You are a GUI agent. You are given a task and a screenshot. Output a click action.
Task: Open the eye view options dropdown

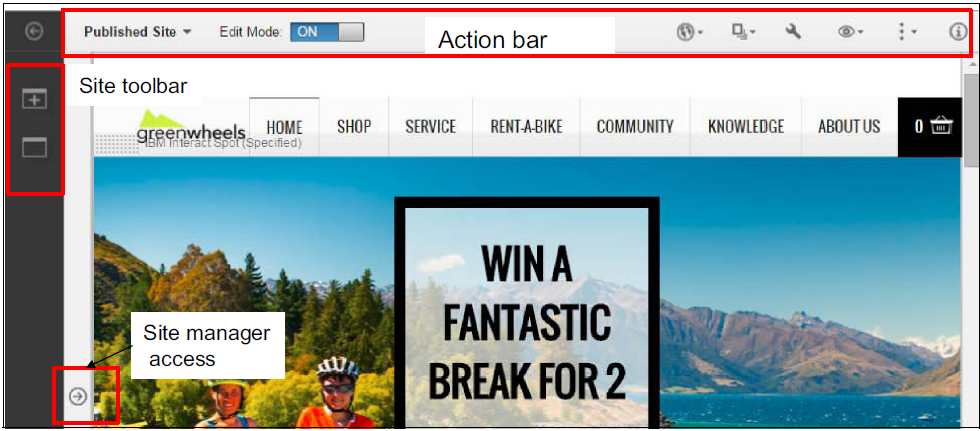tap(850, 32)
